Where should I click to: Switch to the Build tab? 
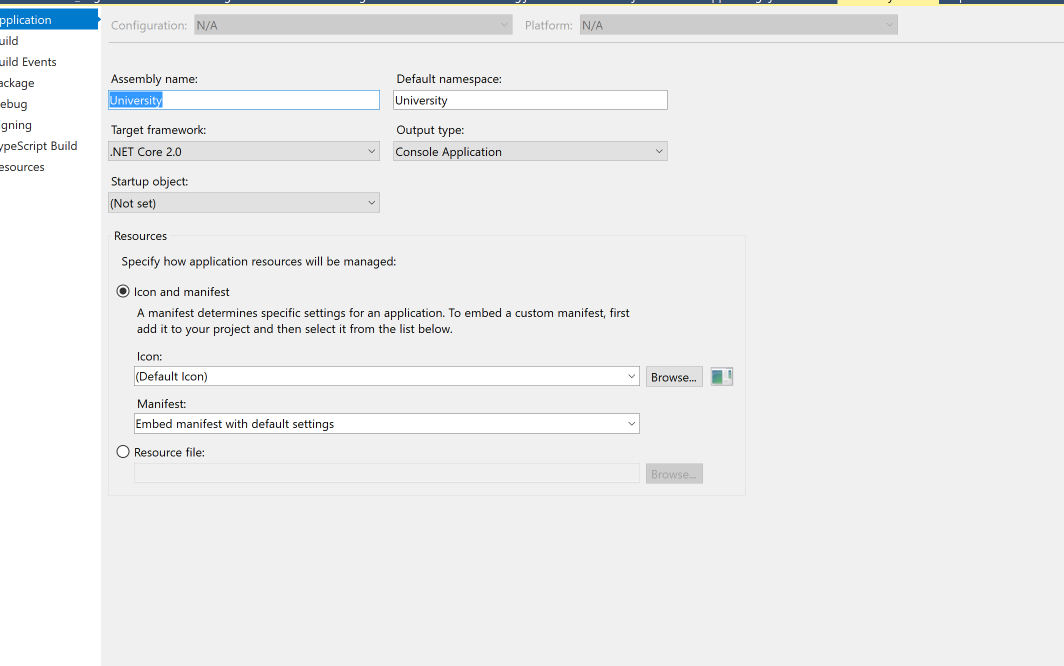click(x=10, y=40)
